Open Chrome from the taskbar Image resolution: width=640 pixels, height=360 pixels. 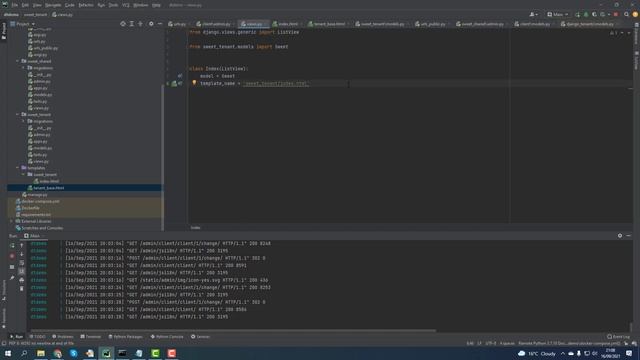(x=57, y=353)
